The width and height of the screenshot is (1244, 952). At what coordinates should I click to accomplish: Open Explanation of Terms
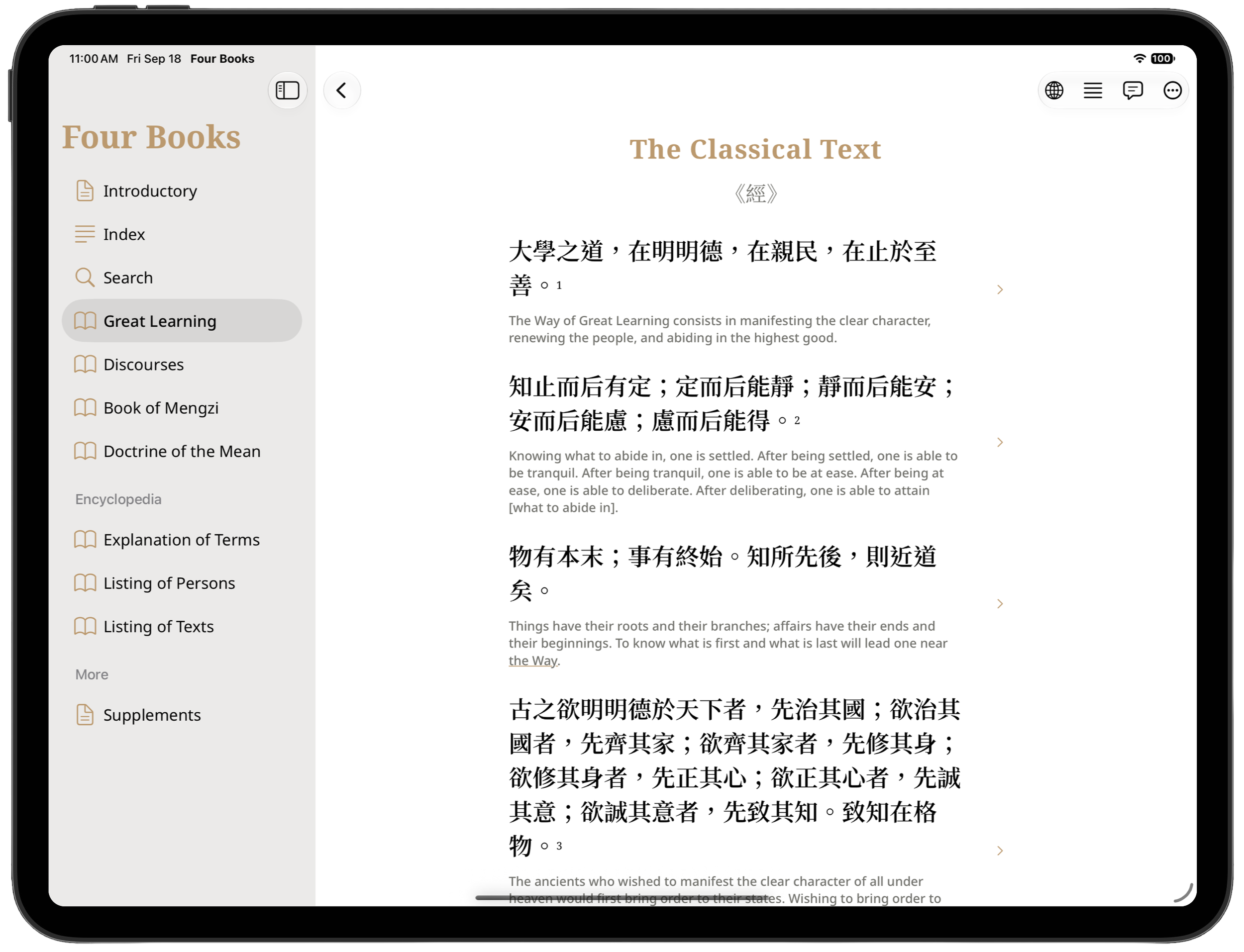182,540
